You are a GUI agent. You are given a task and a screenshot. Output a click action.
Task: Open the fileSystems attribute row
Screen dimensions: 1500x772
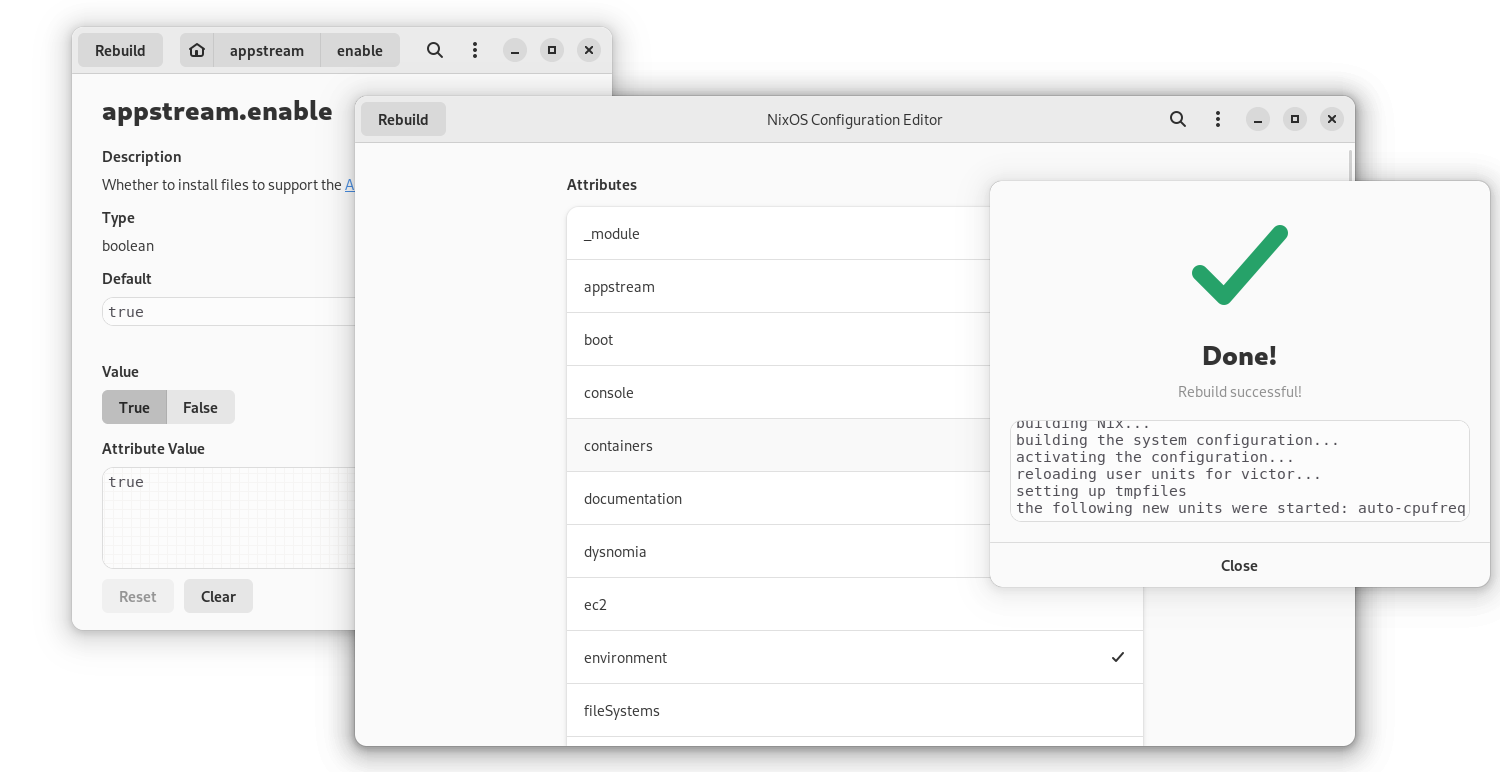pyautogui.click(x=855, y=710)
